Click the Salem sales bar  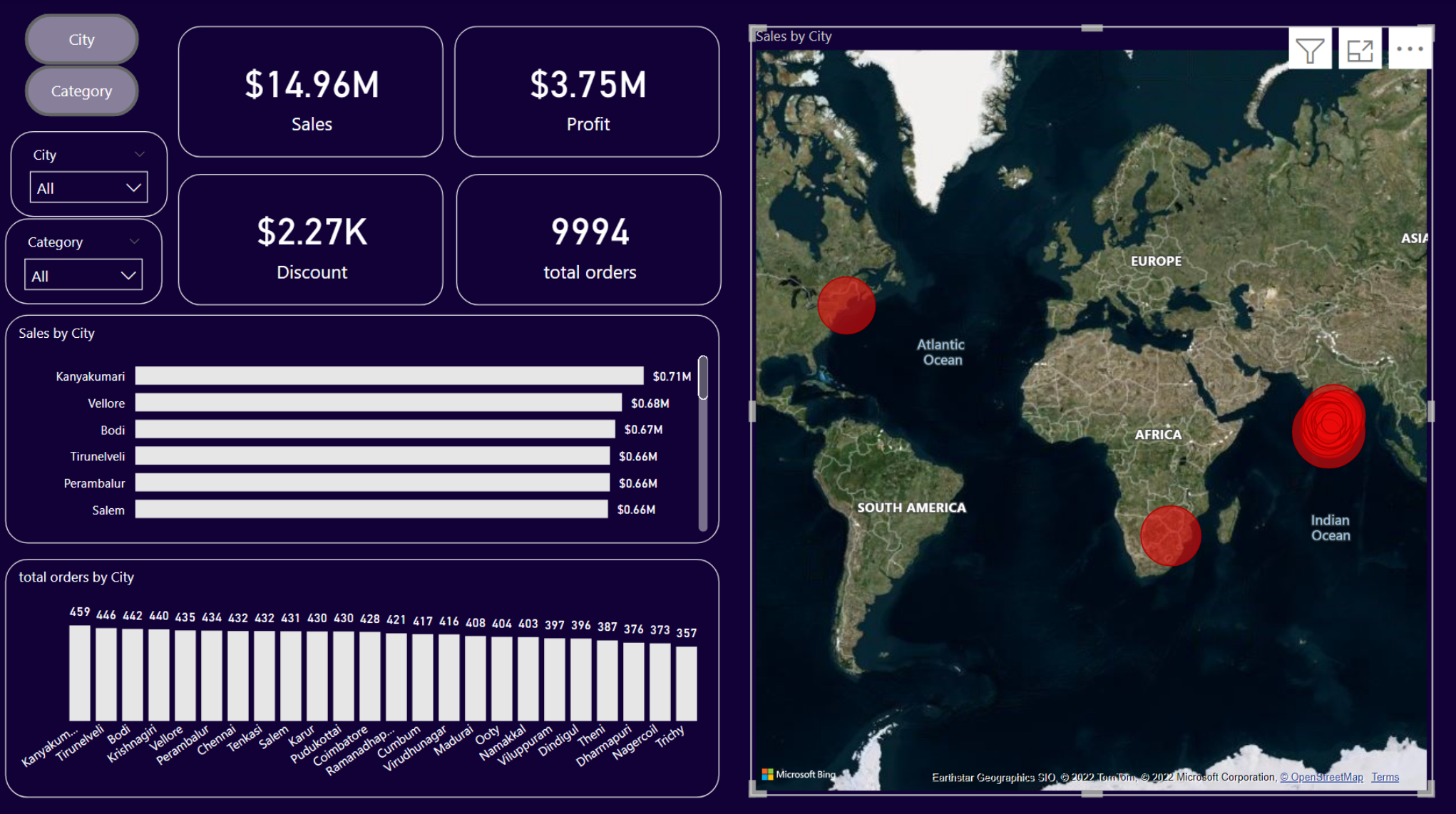pos(371,509)
